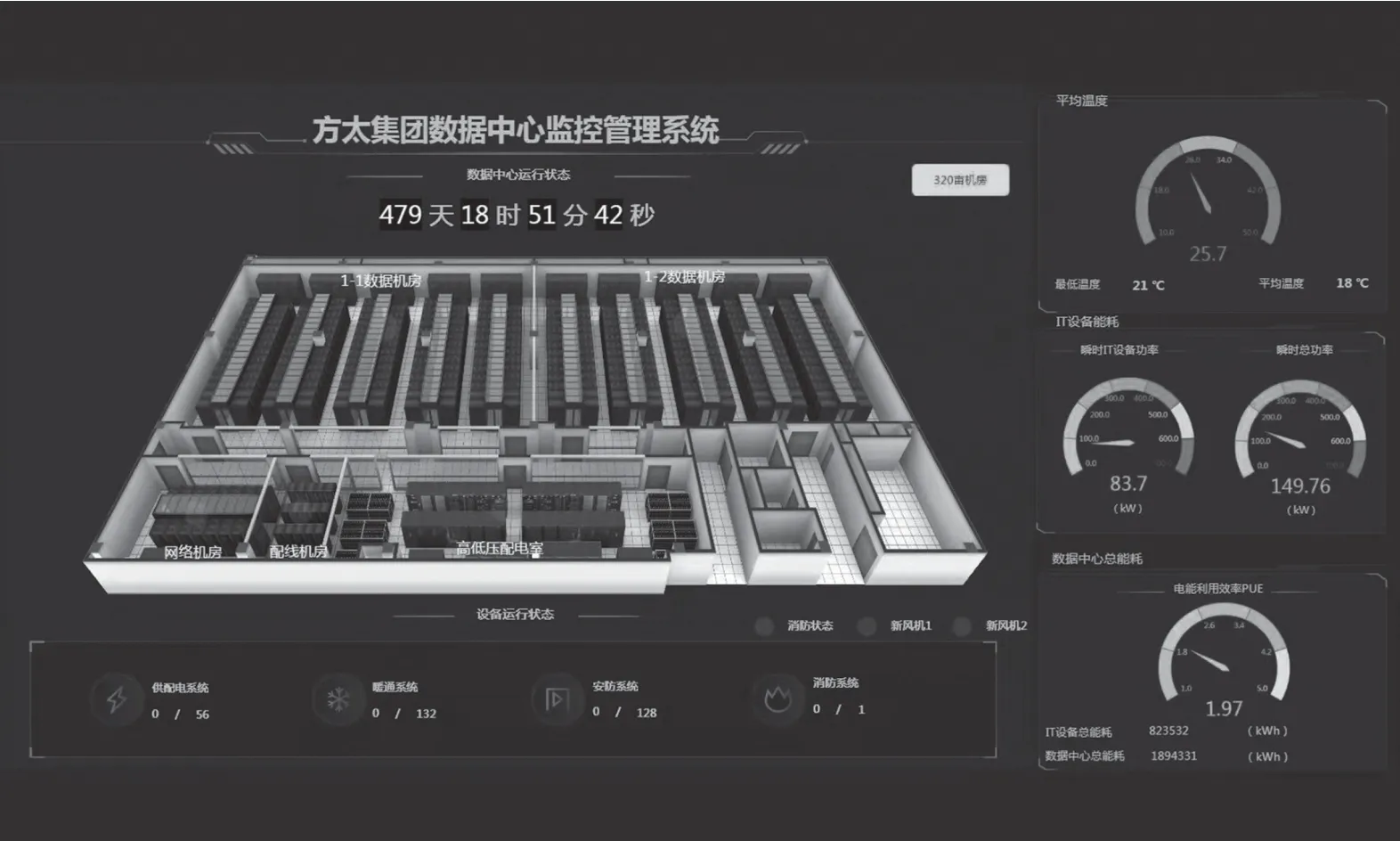Screen dimensions: 1400x841
Task: Click the 安防系统 flag icon
Action: 557,698
